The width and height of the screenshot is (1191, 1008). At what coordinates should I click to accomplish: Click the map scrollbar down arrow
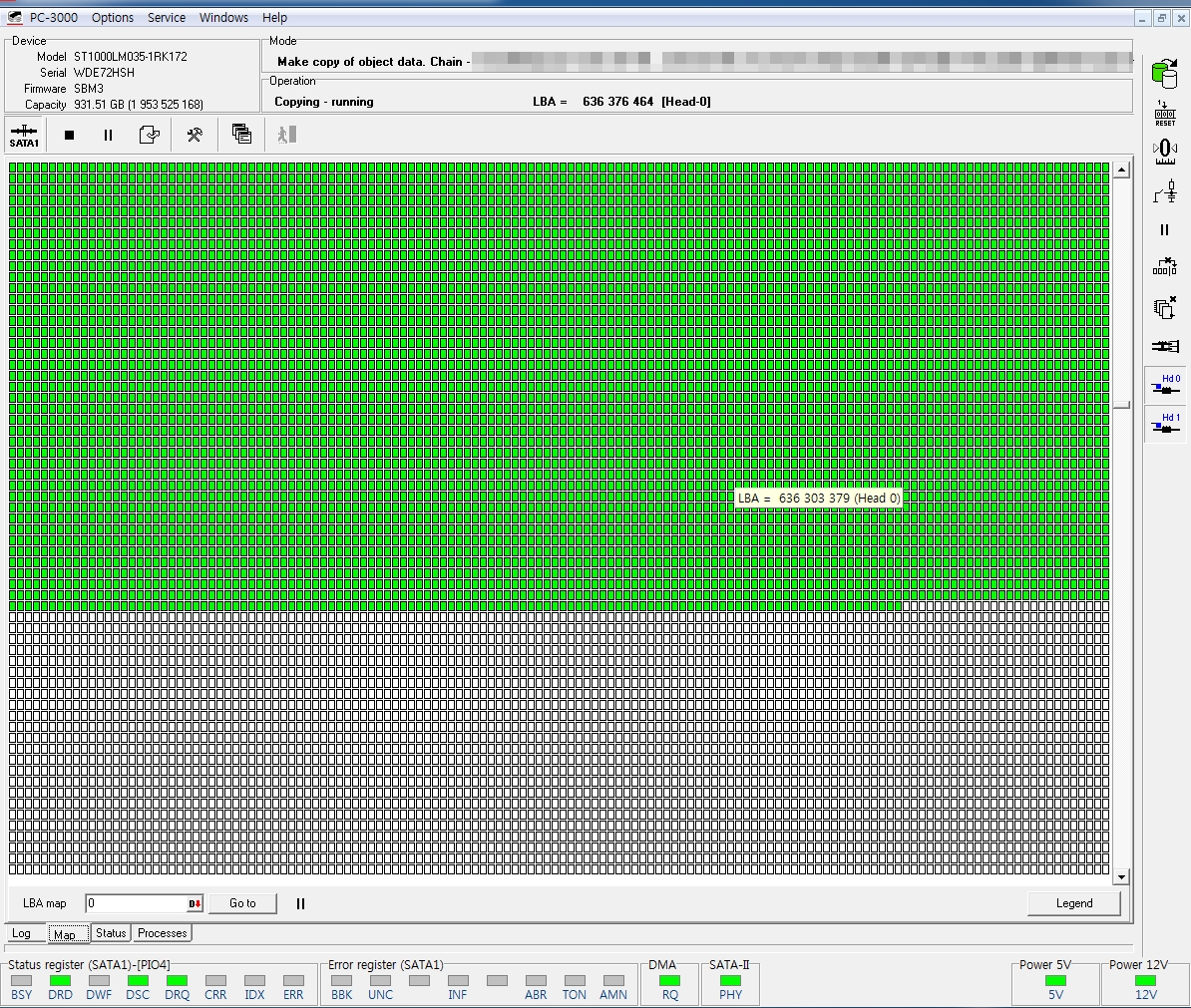click(1122, 876)
